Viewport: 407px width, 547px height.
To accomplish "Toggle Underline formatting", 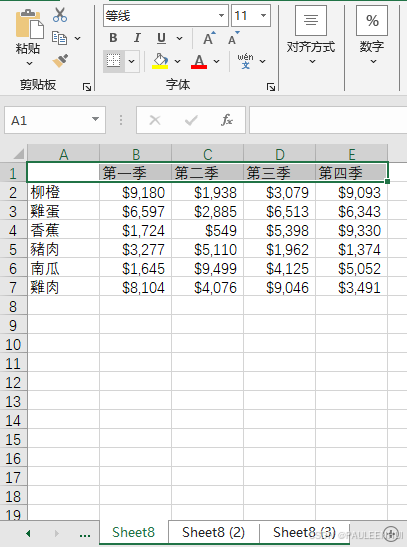I will [x=161, y=38].
